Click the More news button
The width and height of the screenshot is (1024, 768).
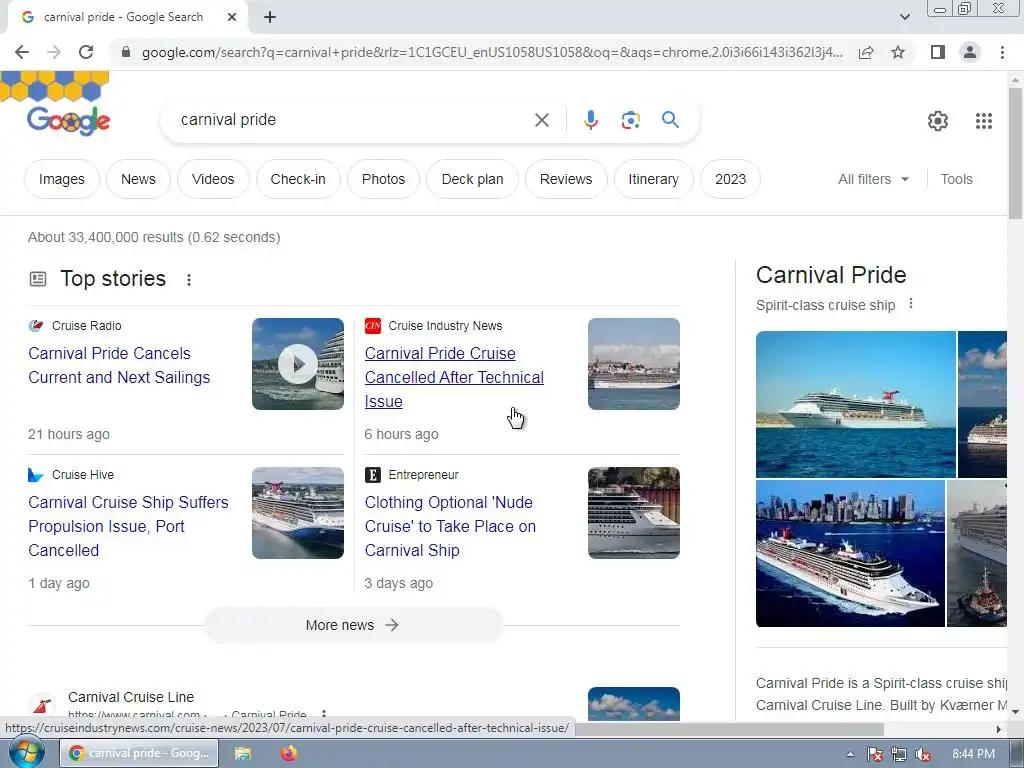353,625
